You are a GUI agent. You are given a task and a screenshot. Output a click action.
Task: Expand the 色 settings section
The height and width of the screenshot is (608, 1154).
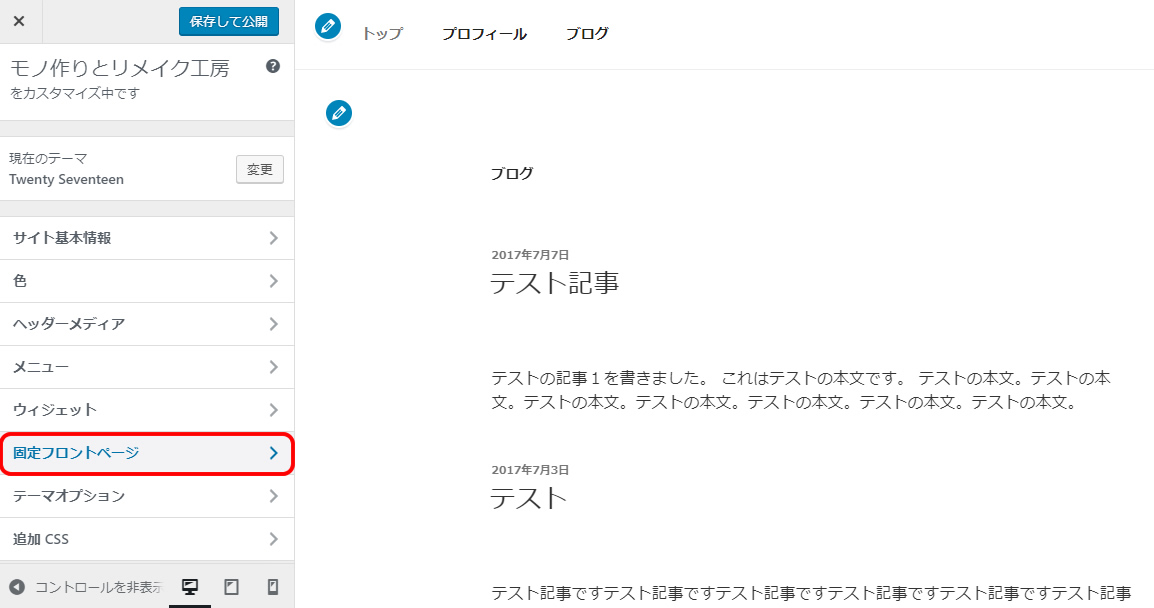tap(147, 281)
